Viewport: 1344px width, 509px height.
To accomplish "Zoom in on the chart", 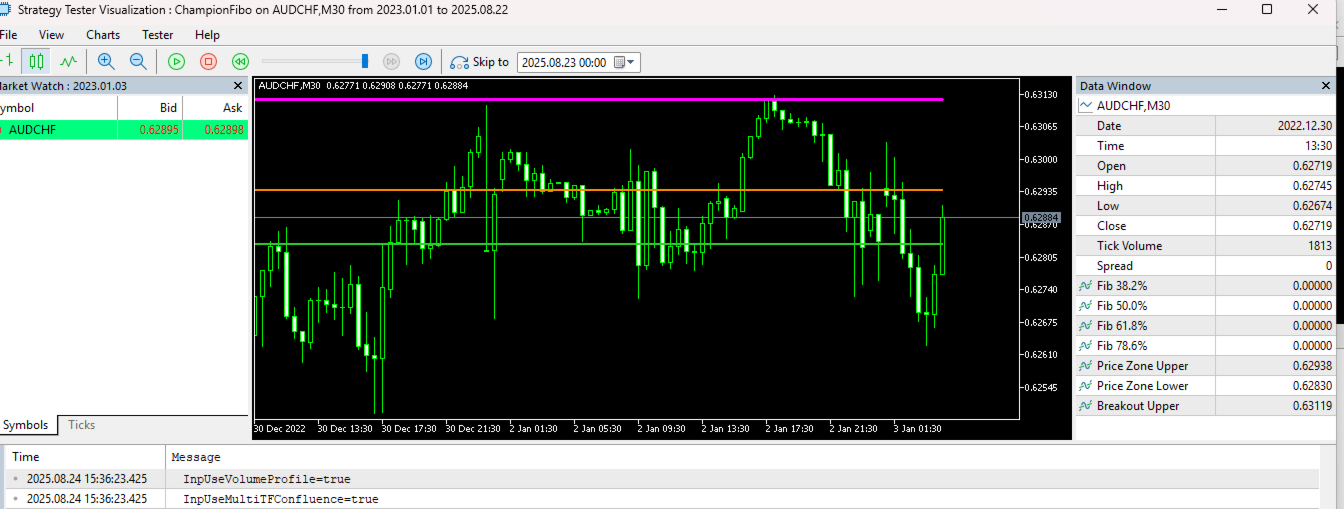I will [106, 62].
